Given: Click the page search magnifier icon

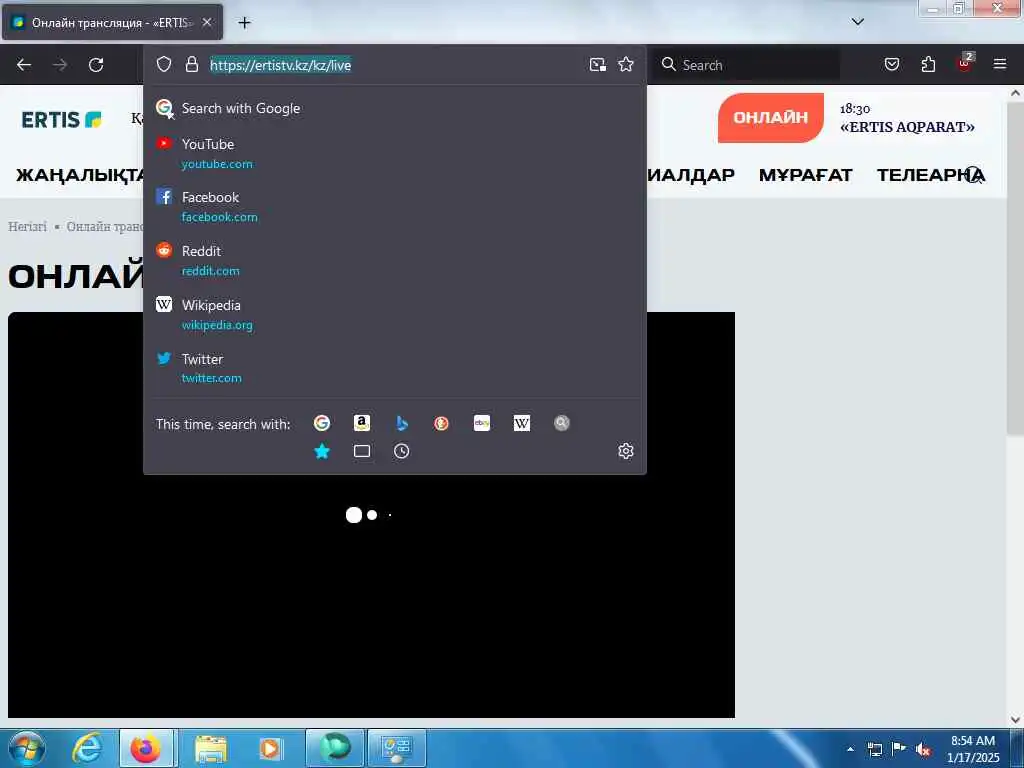Looking at the screenshot, I should click(x=974, y=174).
